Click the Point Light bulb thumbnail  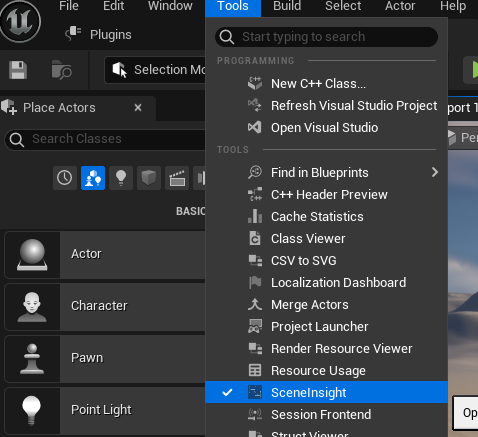(32, 411)
